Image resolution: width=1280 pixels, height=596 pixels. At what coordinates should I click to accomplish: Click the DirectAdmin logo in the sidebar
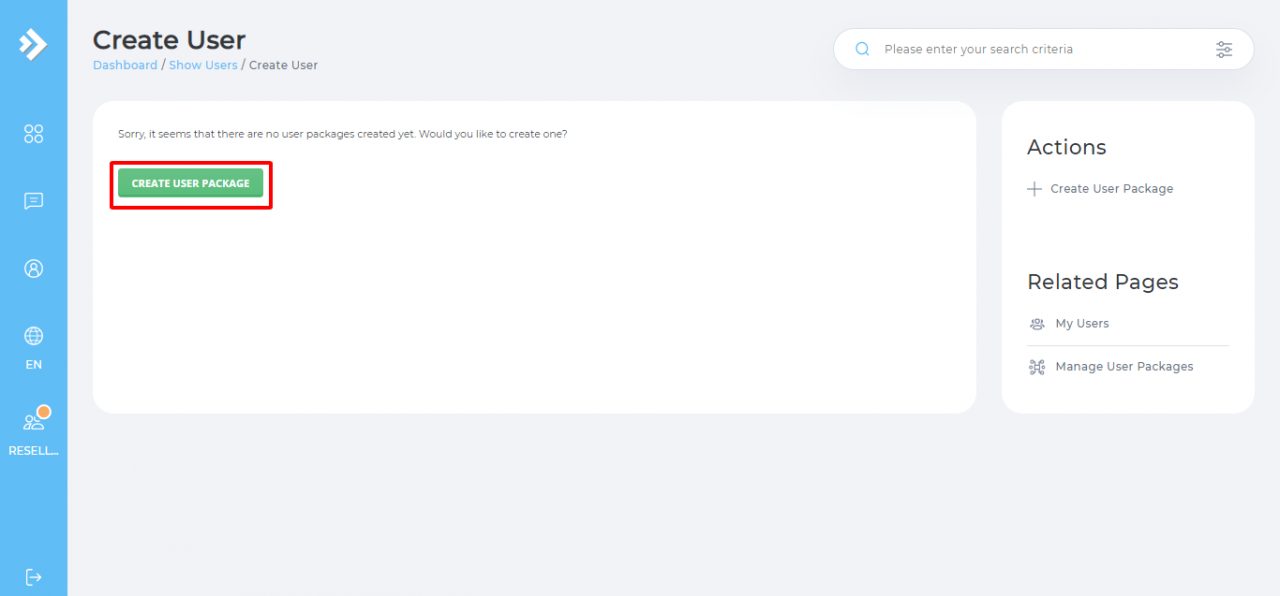(33, 44)
